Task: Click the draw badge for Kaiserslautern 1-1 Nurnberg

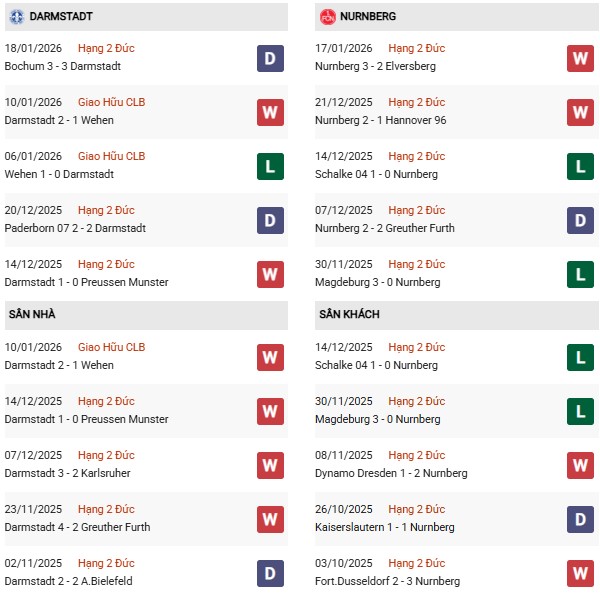Action: 580,520
